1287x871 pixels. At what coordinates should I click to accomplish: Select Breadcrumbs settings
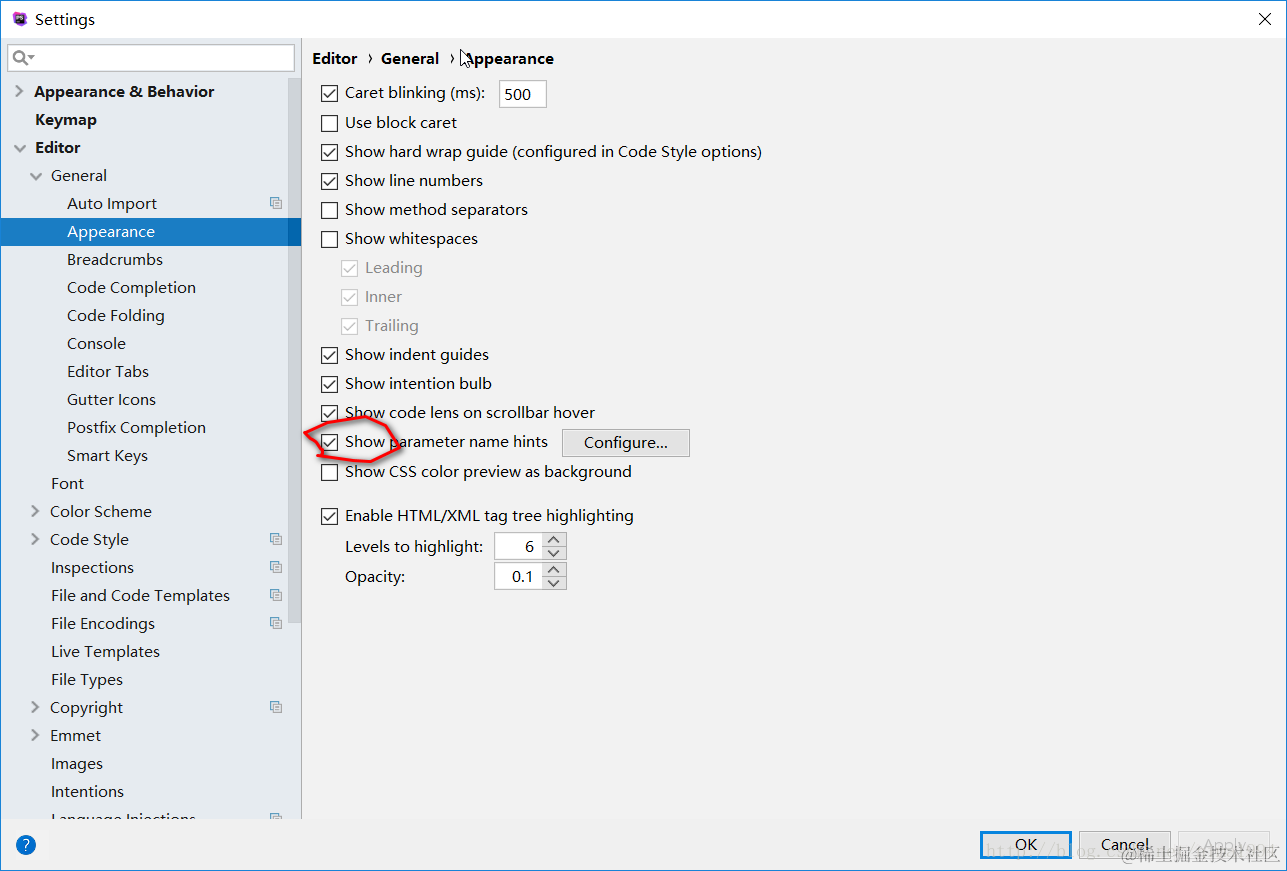coord(115,259)
